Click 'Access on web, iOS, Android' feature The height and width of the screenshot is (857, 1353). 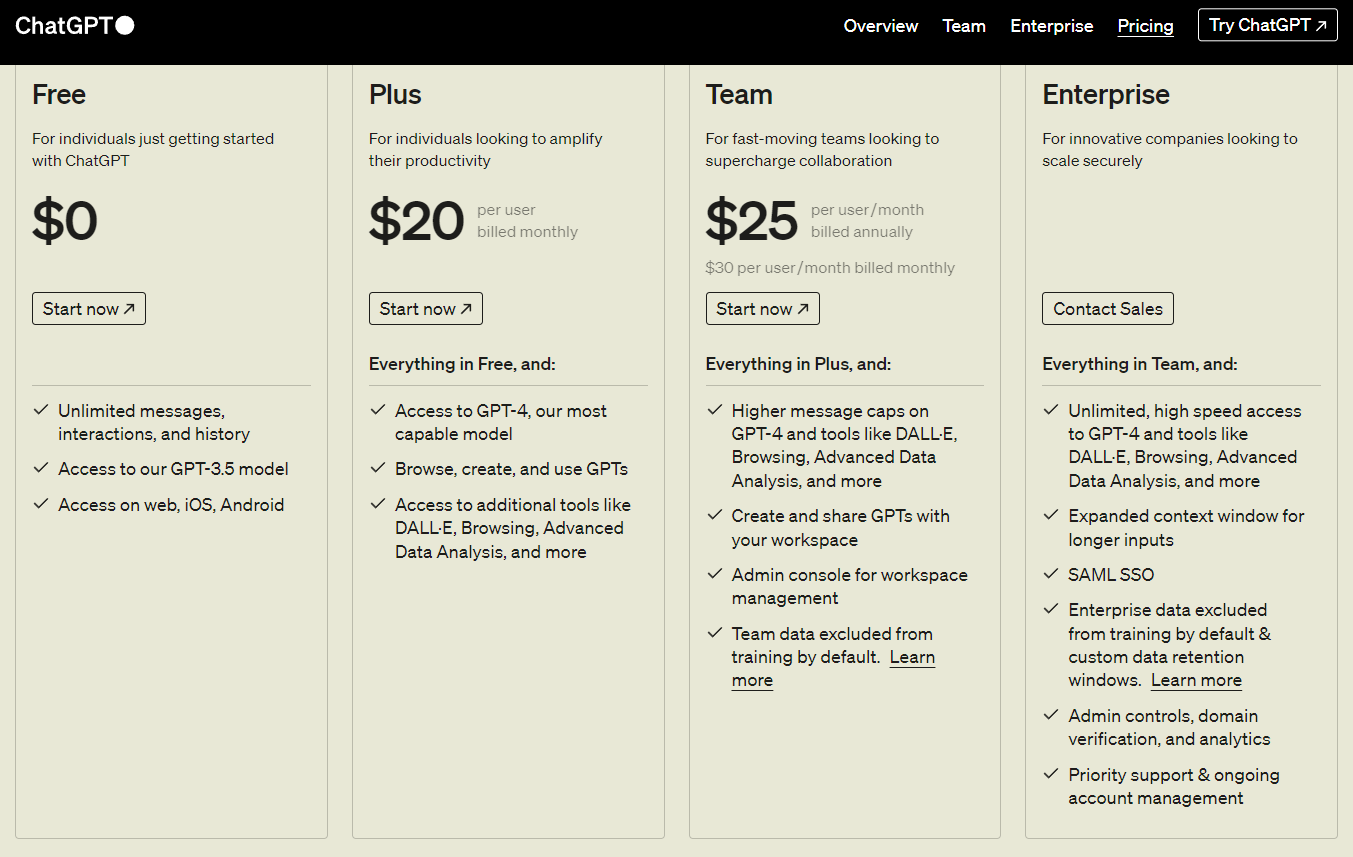171,505
